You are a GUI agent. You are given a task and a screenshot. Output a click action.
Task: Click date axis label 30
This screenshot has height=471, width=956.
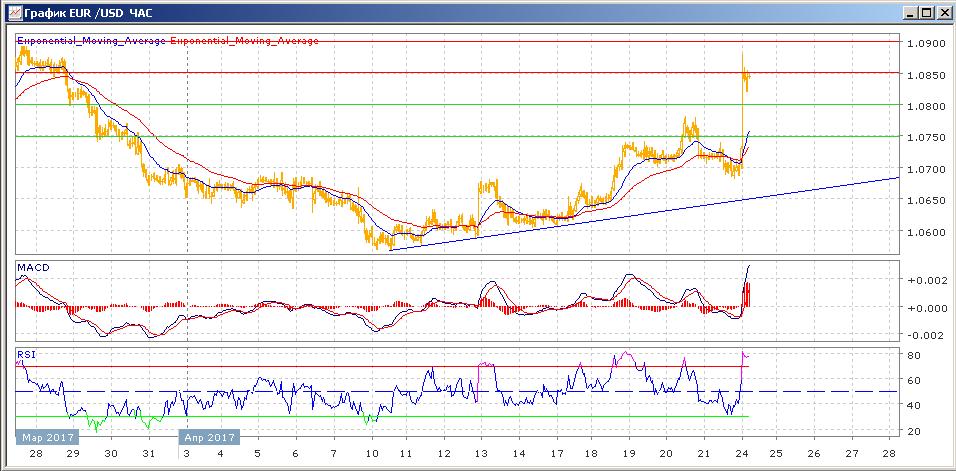click(x=110, y=454)
